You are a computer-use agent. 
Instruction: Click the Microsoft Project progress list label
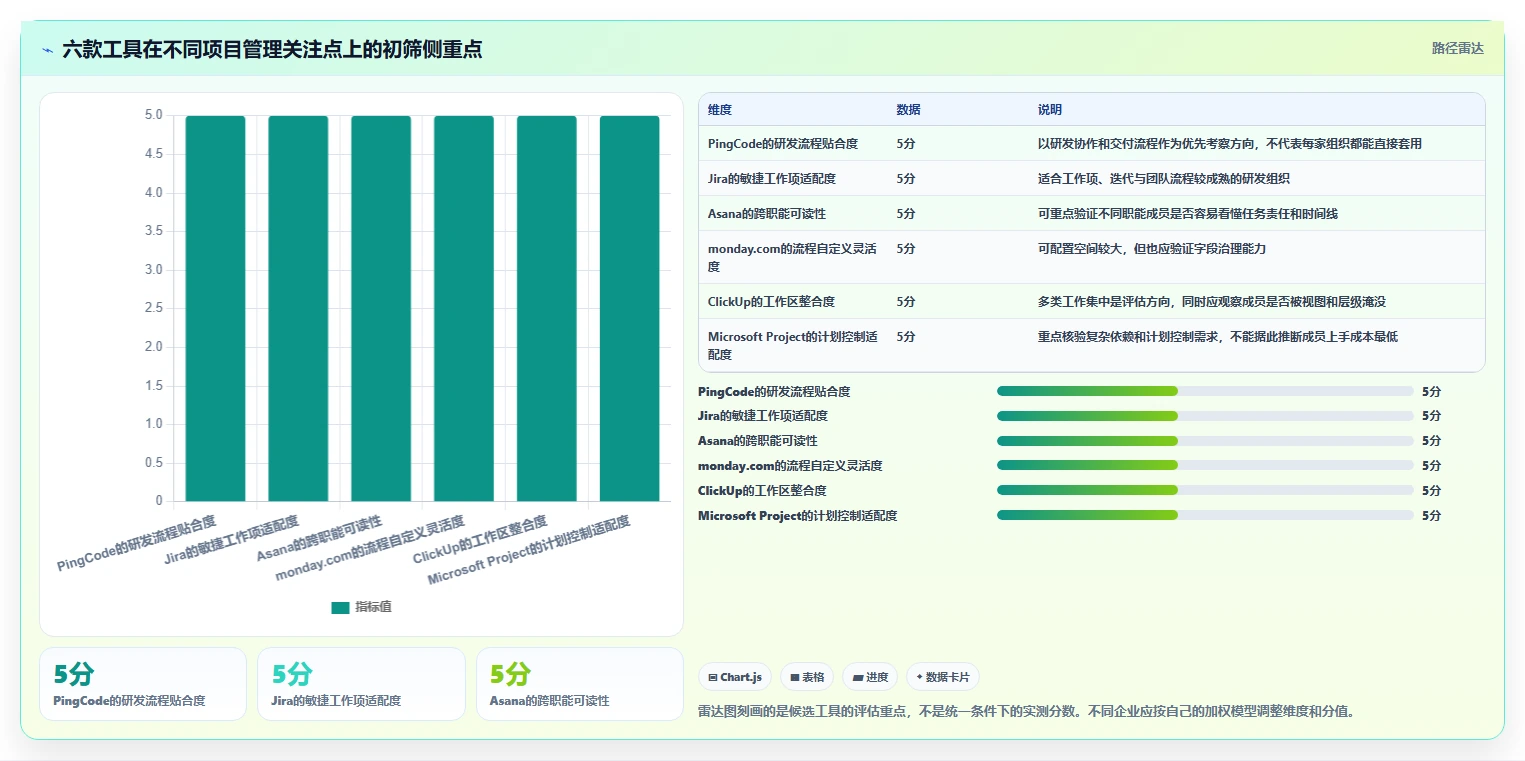tap(797, 516)
